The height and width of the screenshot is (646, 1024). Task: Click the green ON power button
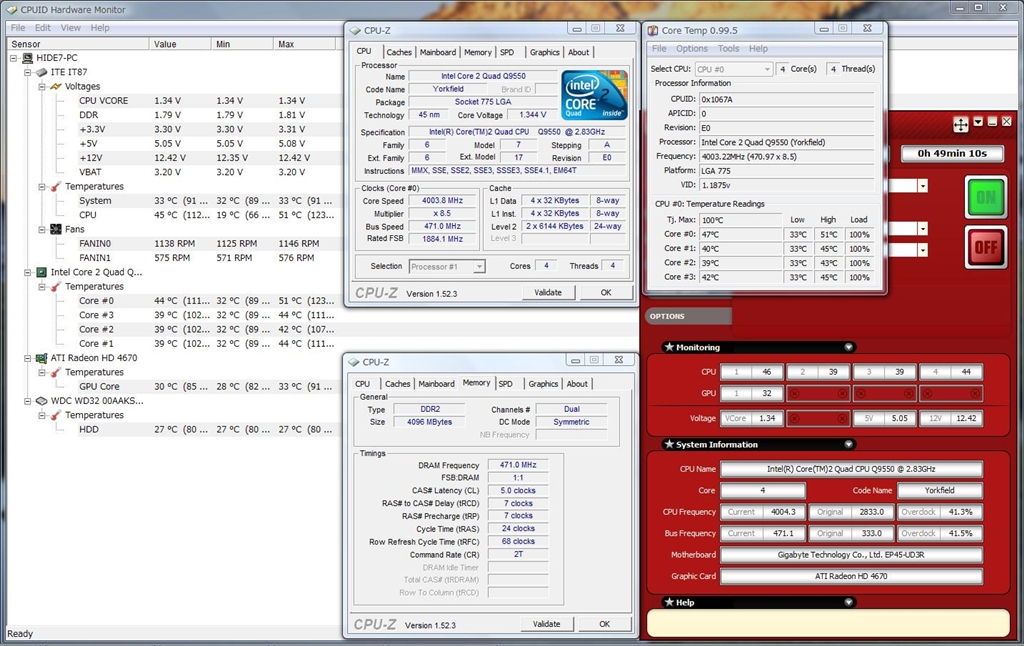(986, 197)
